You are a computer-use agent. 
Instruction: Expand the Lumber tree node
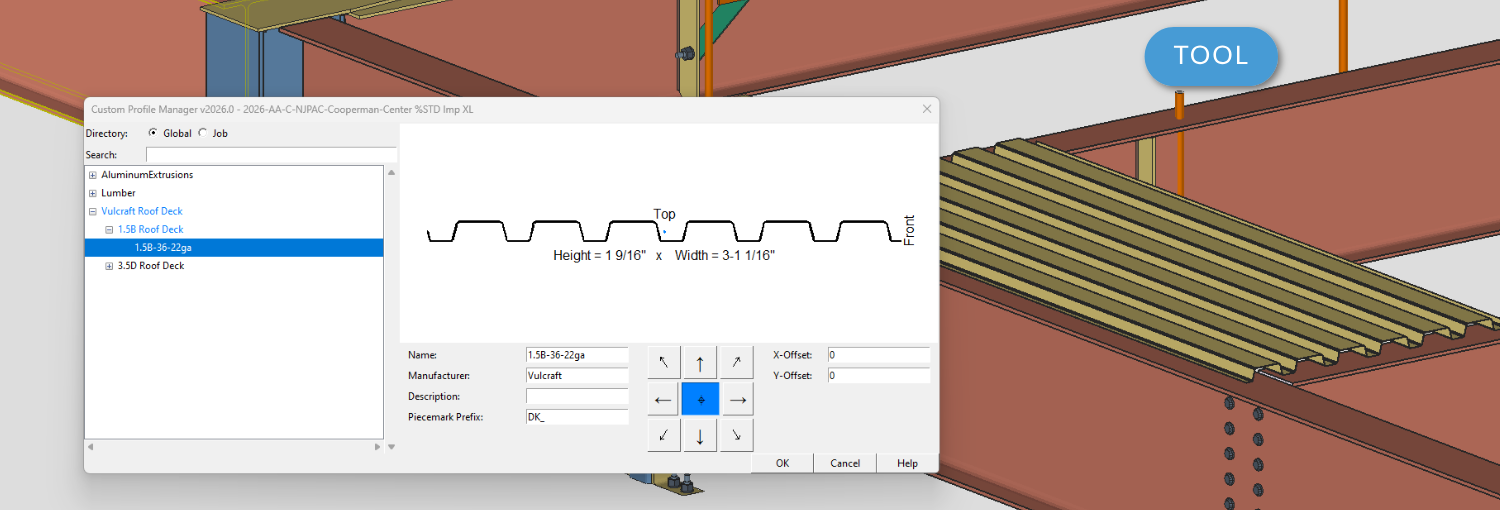[93, 193]
